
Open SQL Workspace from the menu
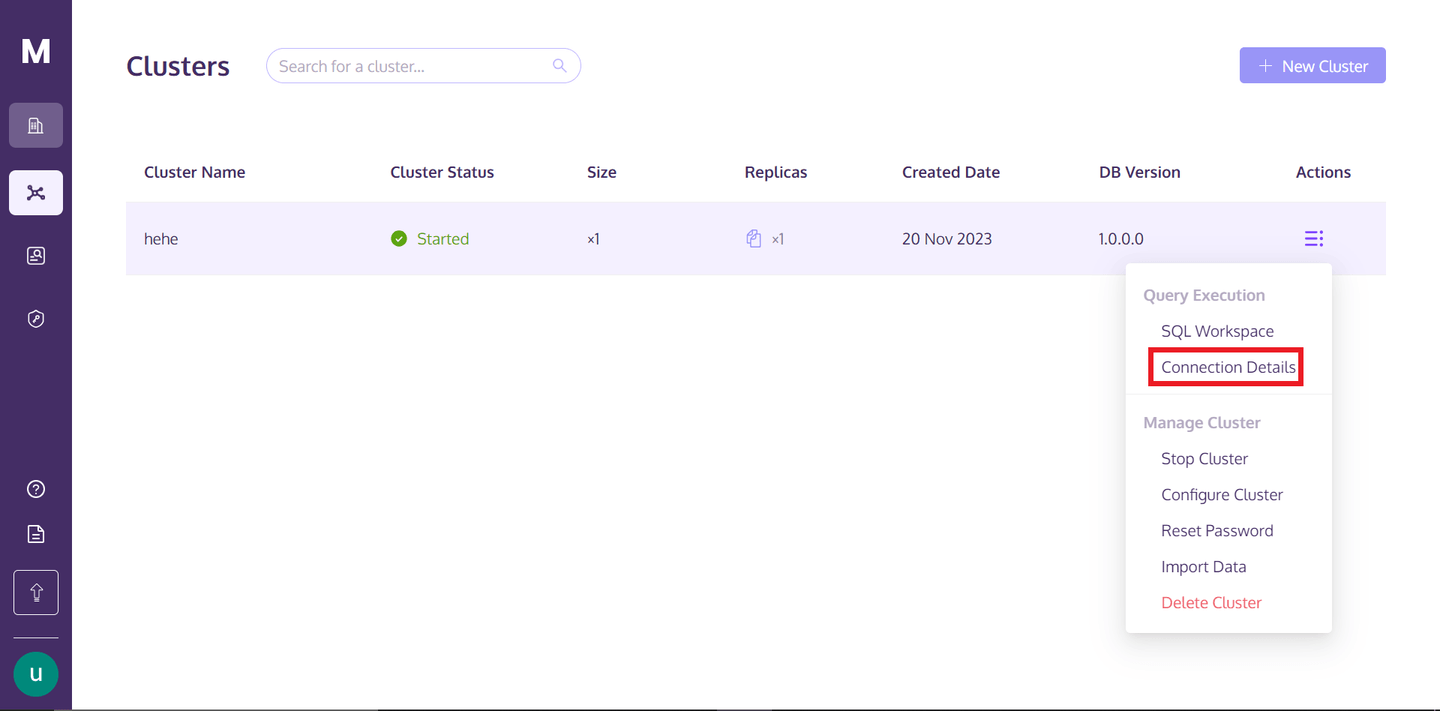[x=1217, y=331]
